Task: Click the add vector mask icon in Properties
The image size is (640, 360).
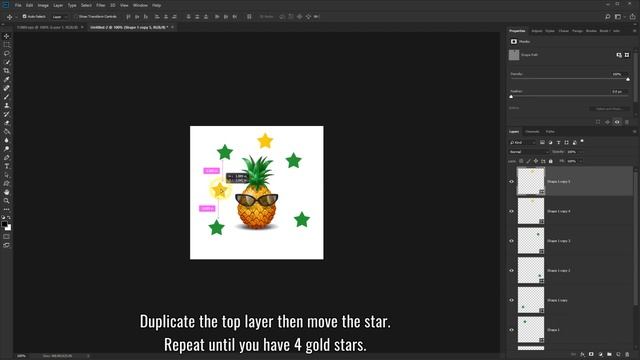Action: 627,55
